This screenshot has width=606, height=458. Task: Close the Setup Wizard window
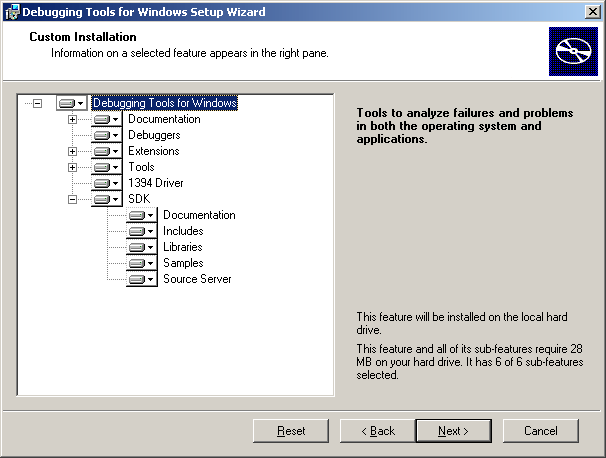593,12
